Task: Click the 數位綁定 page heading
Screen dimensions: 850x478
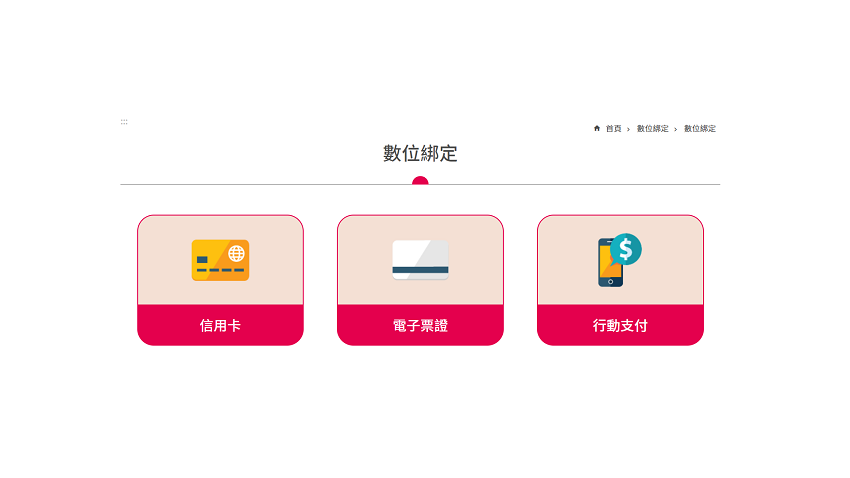Action: click(420, 153)
